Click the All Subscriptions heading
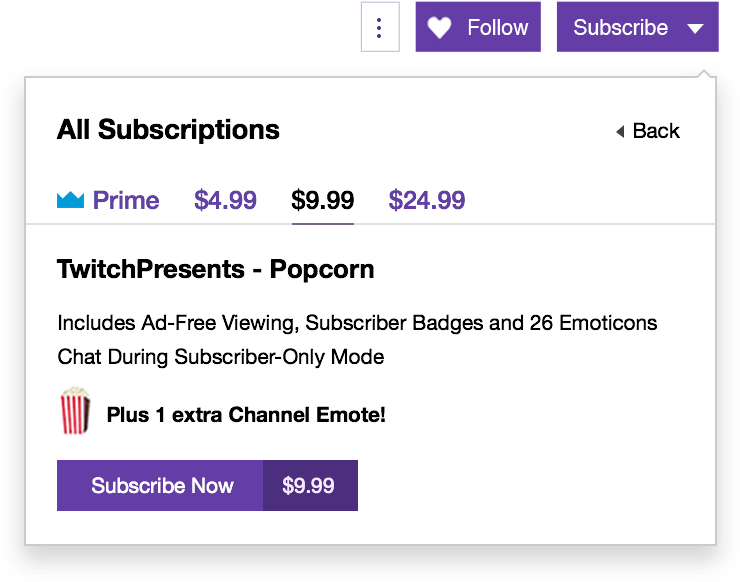740x582 pixels. (x=168, y=130)
